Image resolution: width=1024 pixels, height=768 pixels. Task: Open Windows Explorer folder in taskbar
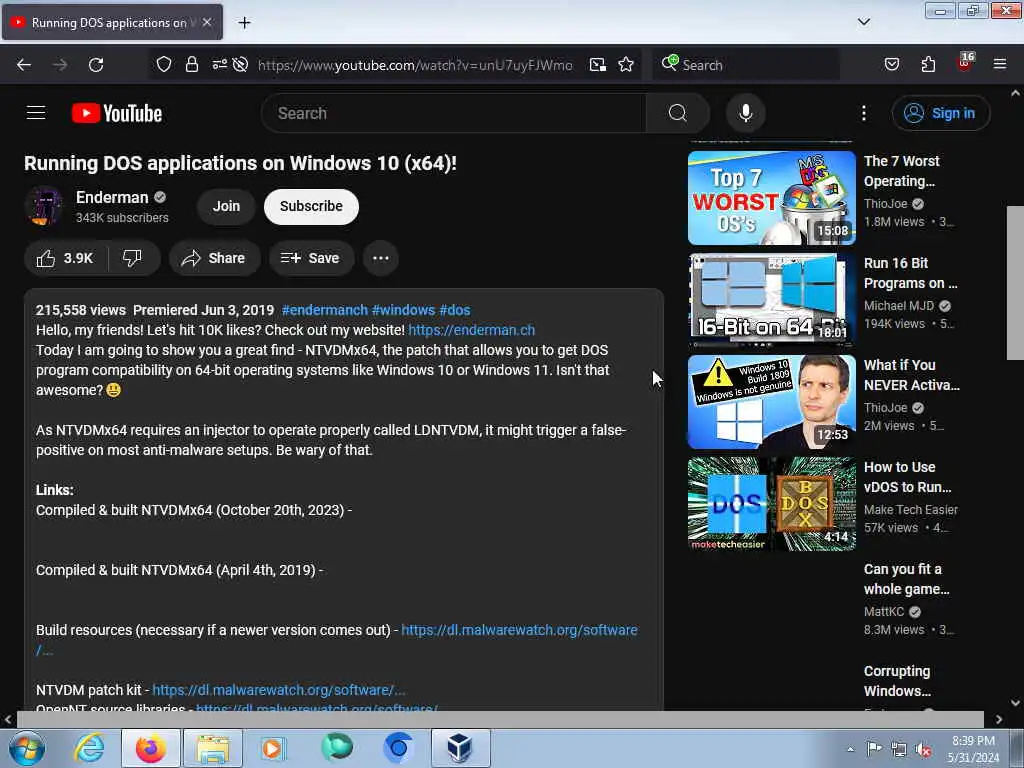coord(213,748)
